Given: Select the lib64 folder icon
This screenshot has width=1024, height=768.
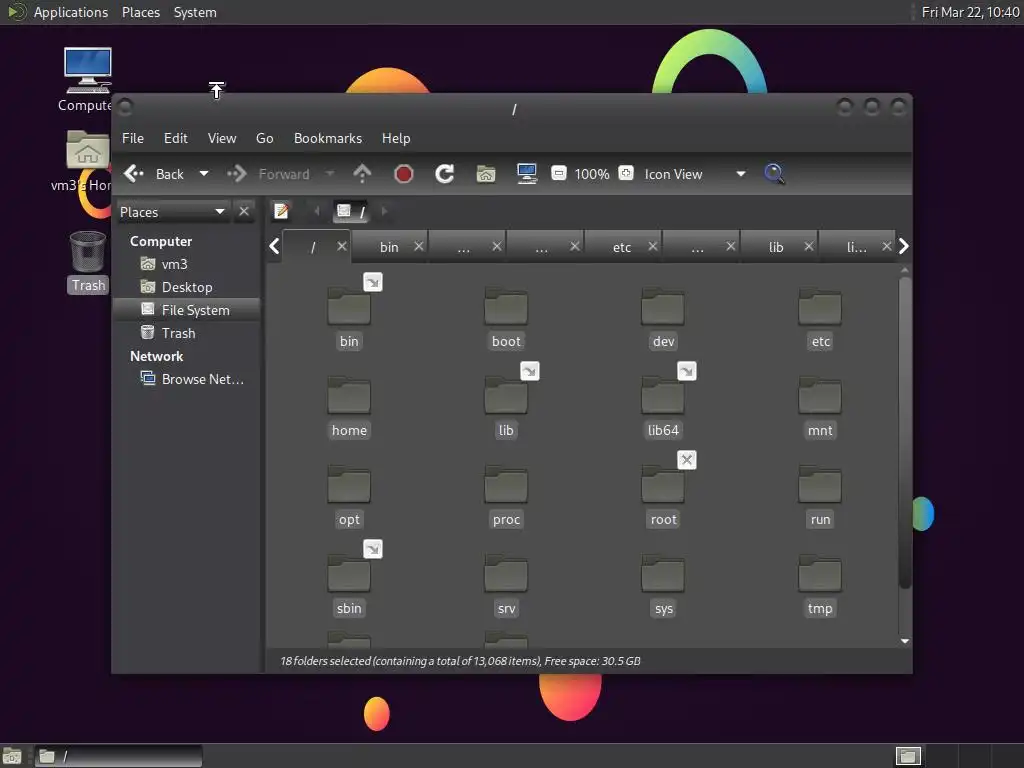Looking at the screenshot, I should pyautogui.click(x=663, y=395).
